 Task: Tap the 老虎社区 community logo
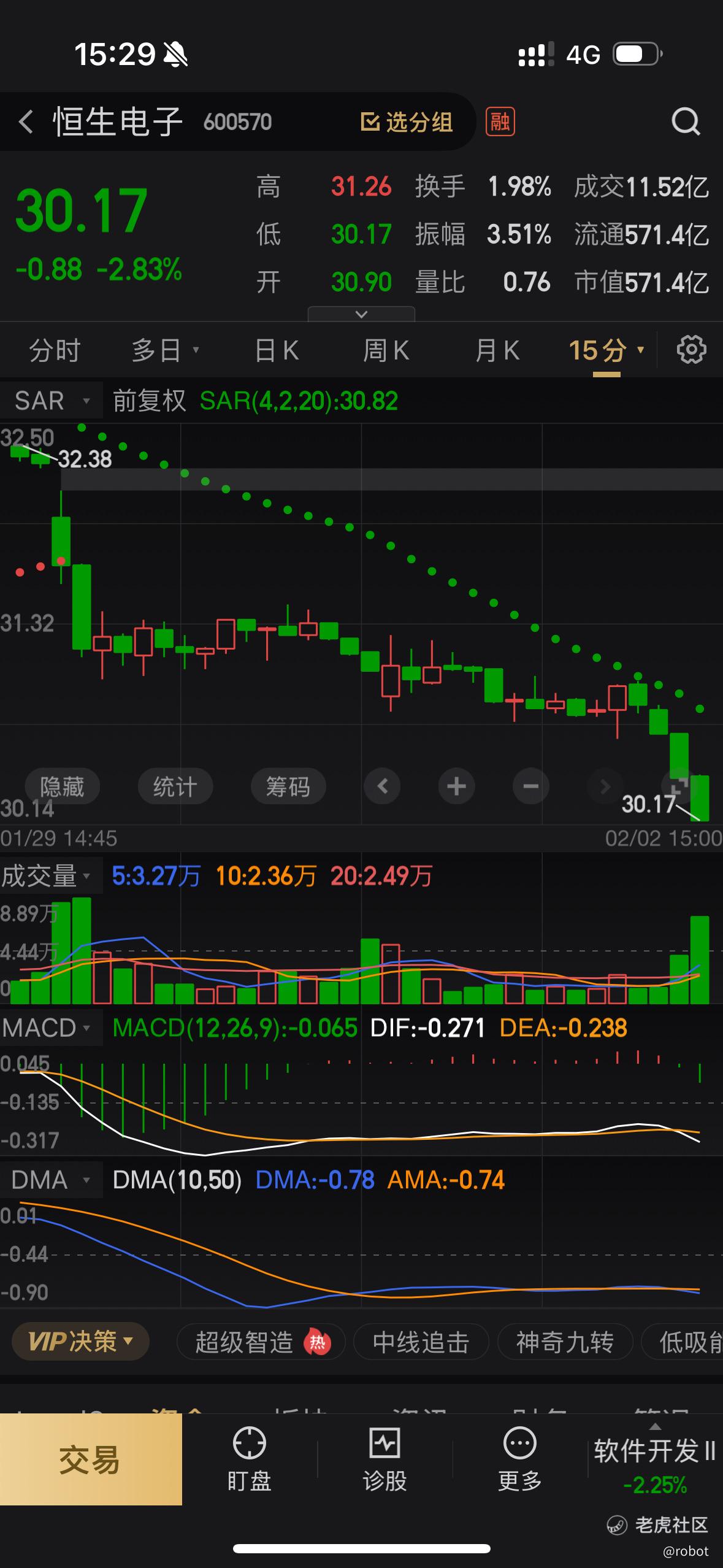click(x=617, y=1524)
